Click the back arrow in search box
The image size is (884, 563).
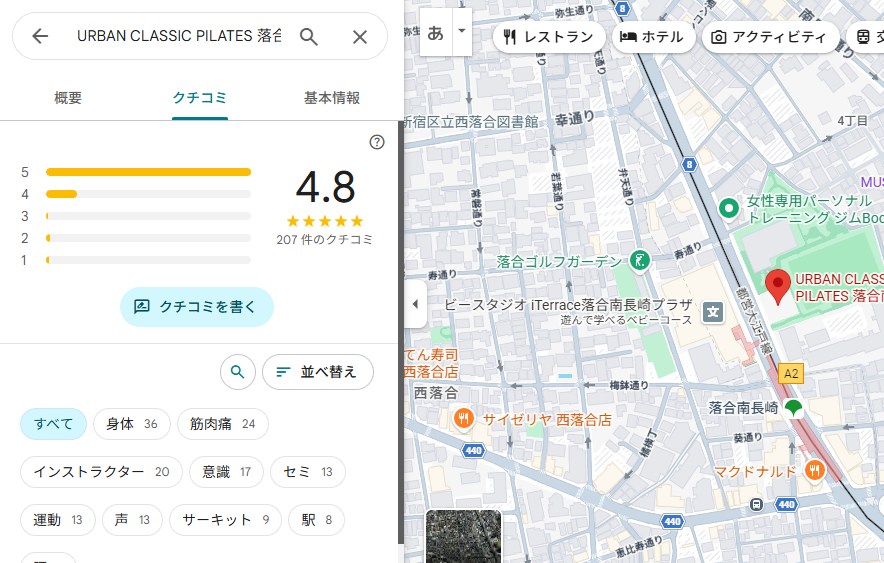tap(40, 37)
